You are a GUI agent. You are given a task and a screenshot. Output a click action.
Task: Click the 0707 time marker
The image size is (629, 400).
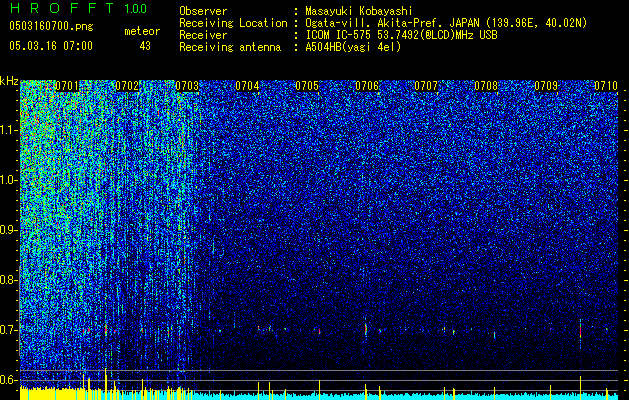pyautogui.click(x=426, y=86)
